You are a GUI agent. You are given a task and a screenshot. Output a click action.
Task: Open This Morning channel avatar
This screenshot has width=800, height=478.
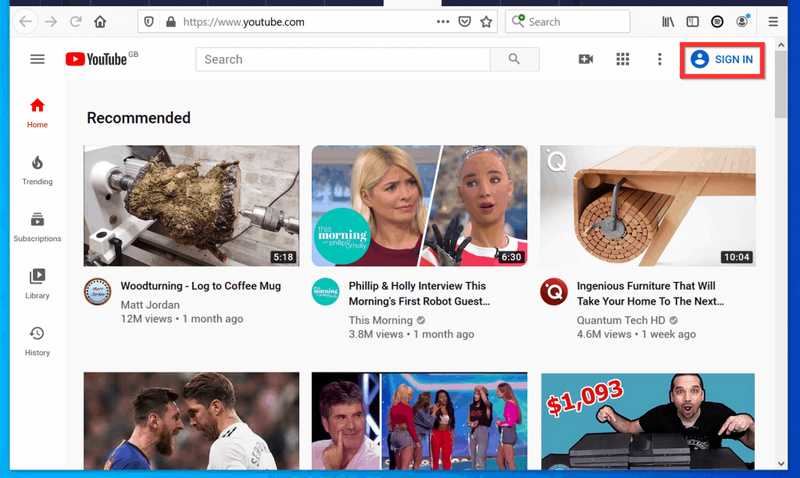pyautogui.click(x=326, y=292)
